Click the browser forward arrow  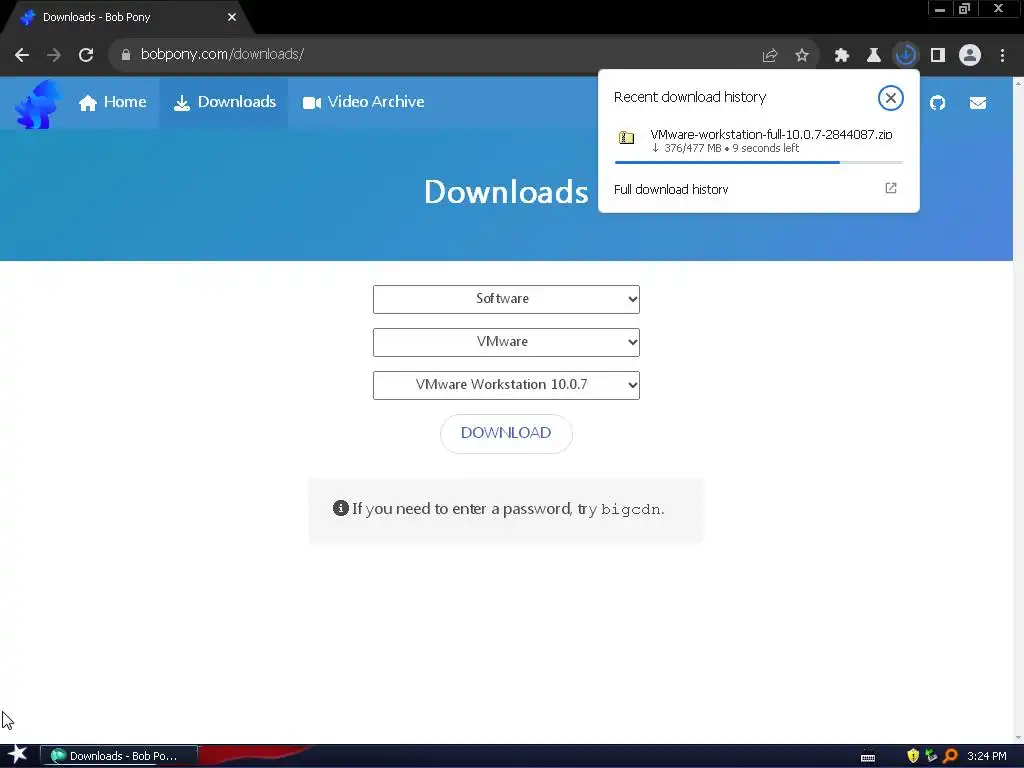pos(54,55)
